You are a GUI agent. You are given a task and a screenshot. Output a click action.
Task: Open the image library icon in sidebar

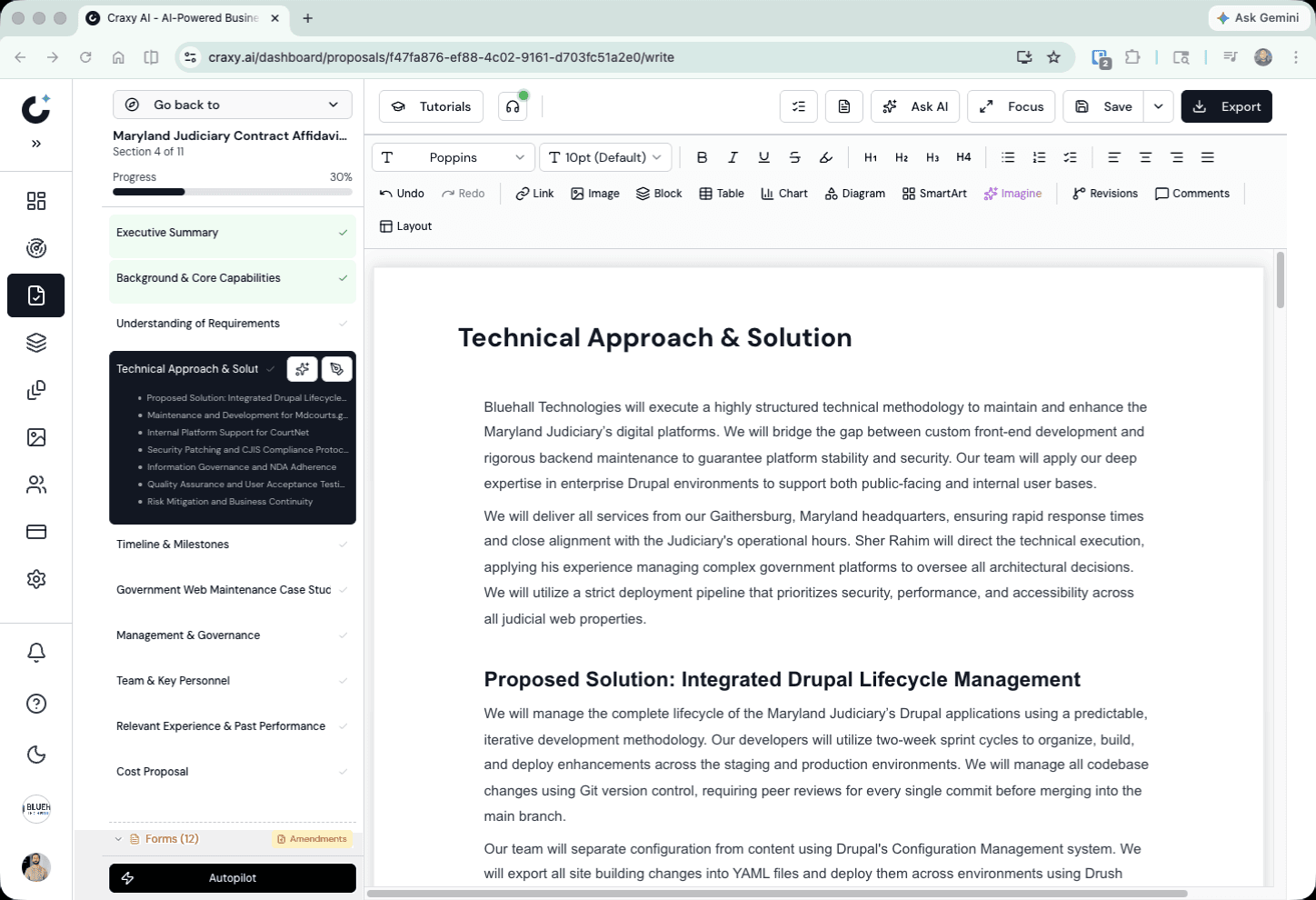tap(36, 437)
